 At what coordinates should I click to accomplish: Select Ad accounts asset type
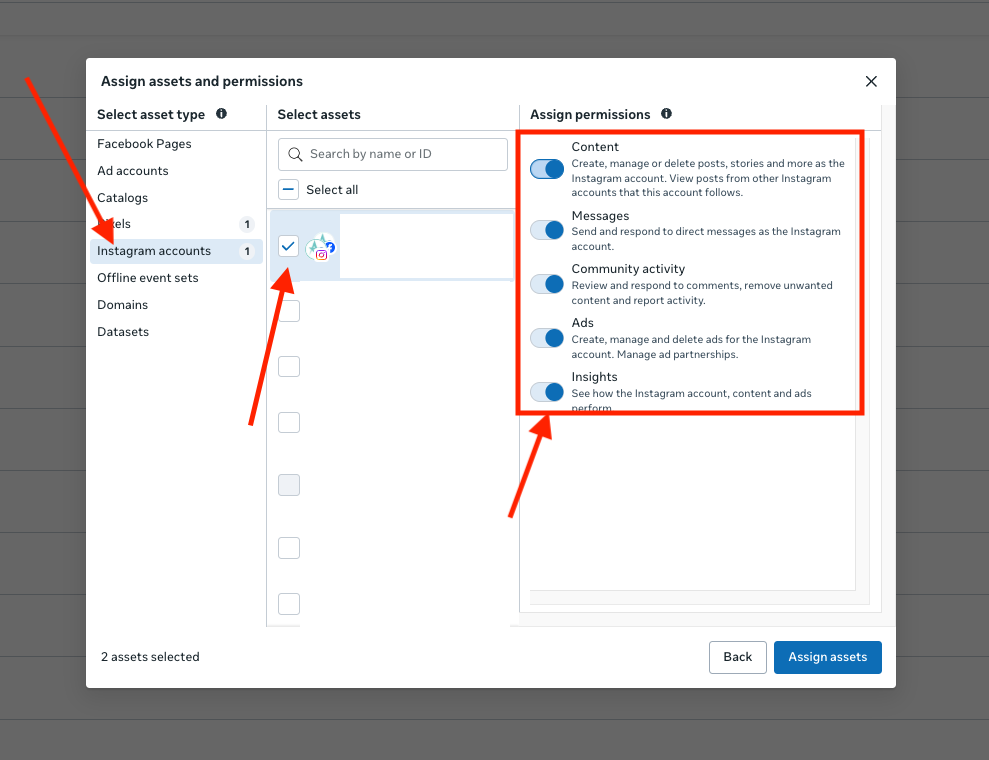133,171
